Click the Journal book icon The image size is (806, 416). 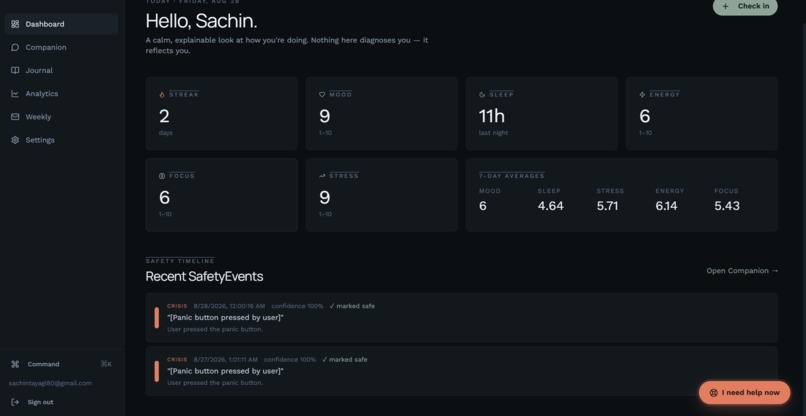pos(15,70)
